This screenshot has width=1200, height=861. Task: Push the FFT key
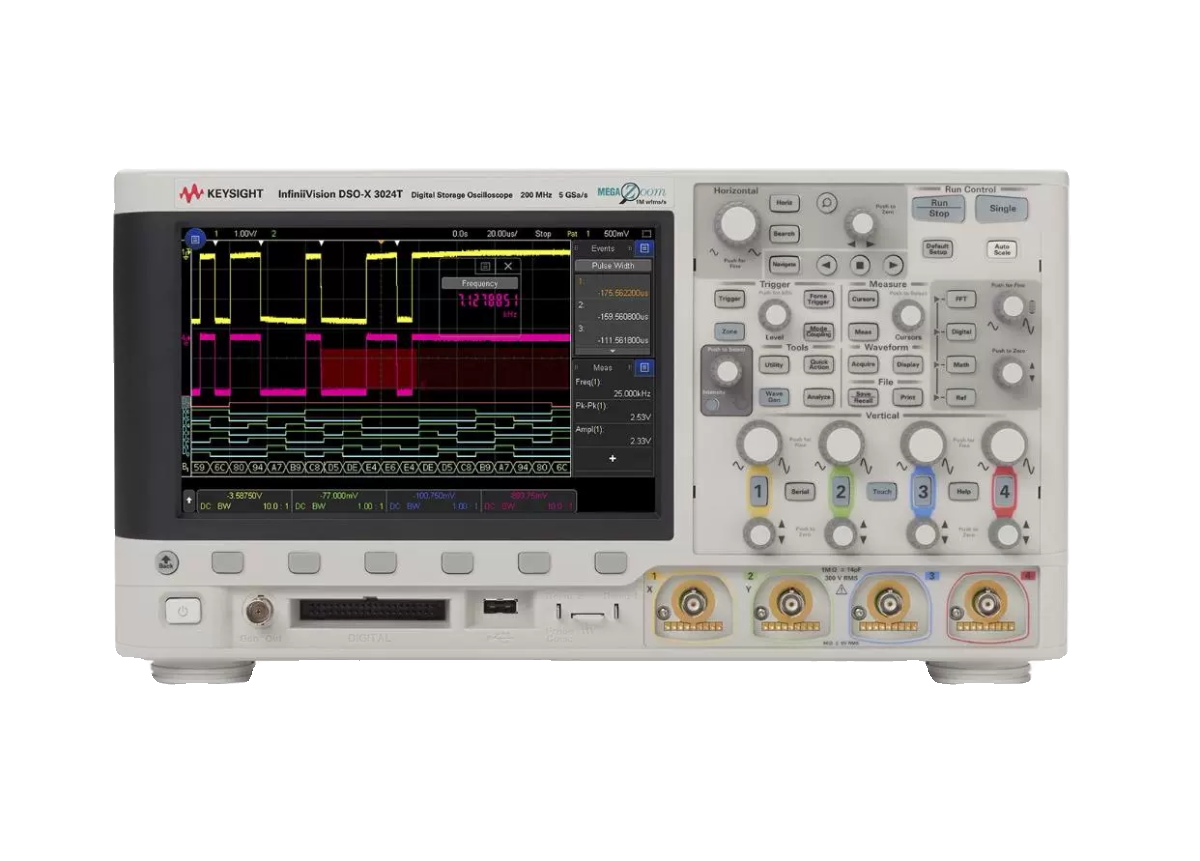961,298
